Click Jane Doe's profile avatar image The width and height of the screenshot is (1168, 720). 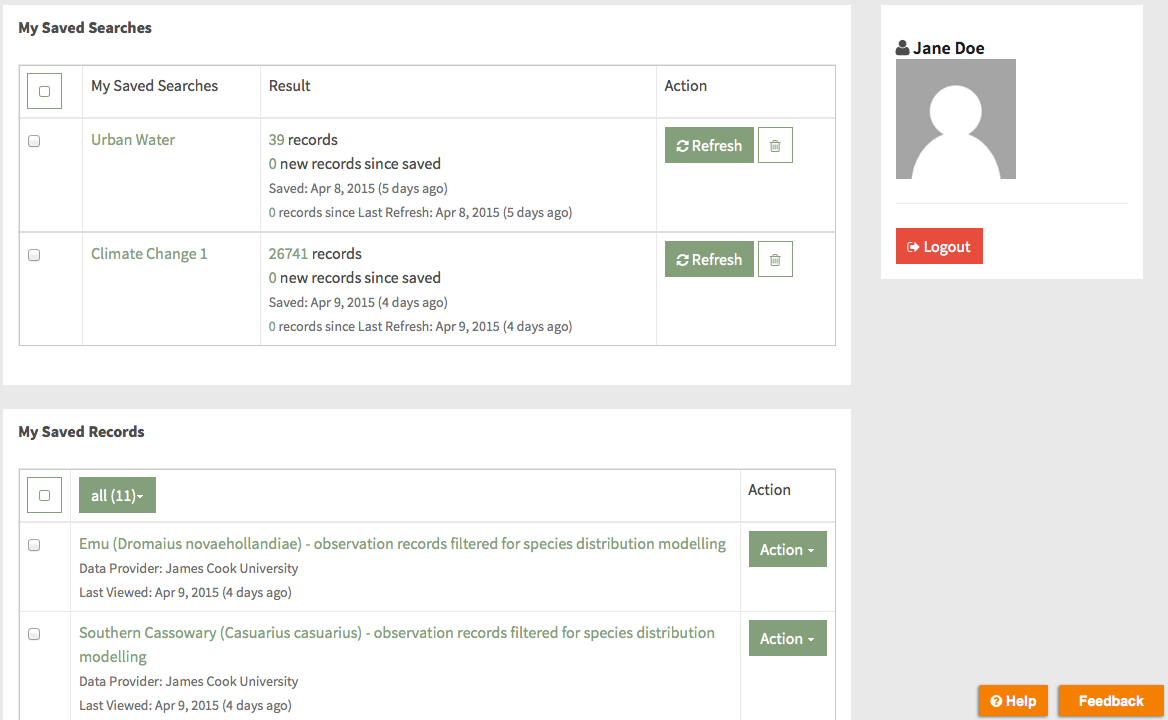[955, 119]
